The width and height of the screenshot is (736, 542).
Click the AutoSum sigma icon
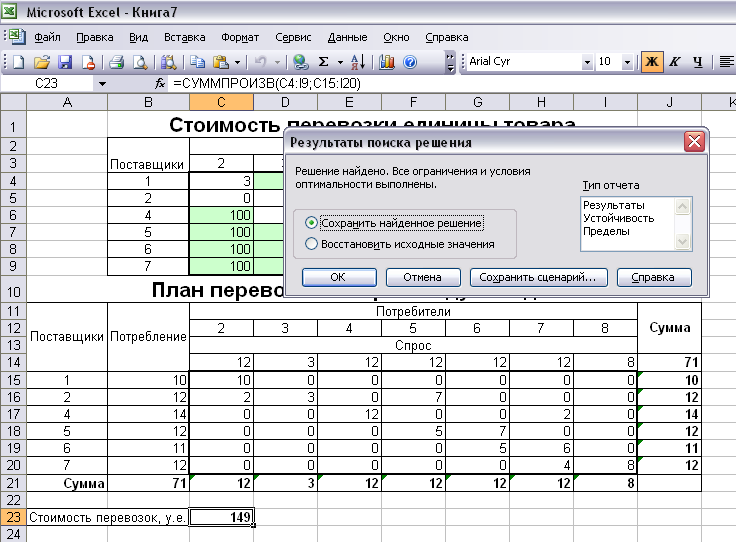click(323, 62)
